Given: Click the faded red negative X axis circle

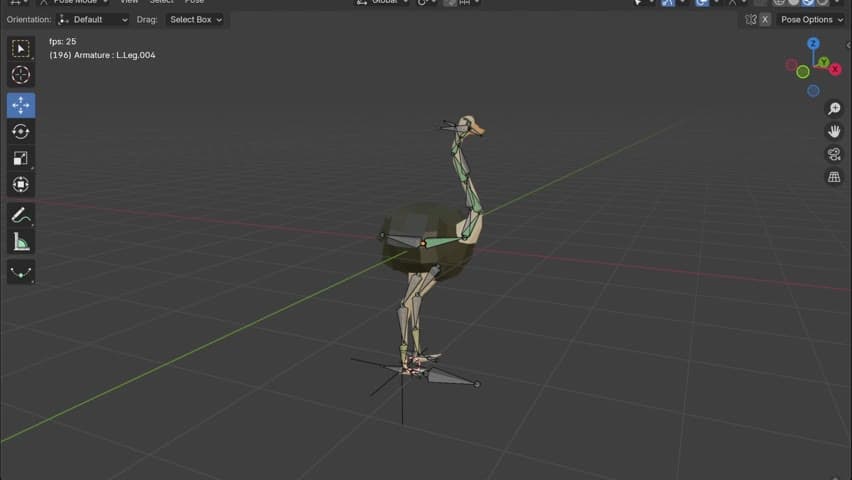Looking at the screenshot, I should 792,66.
